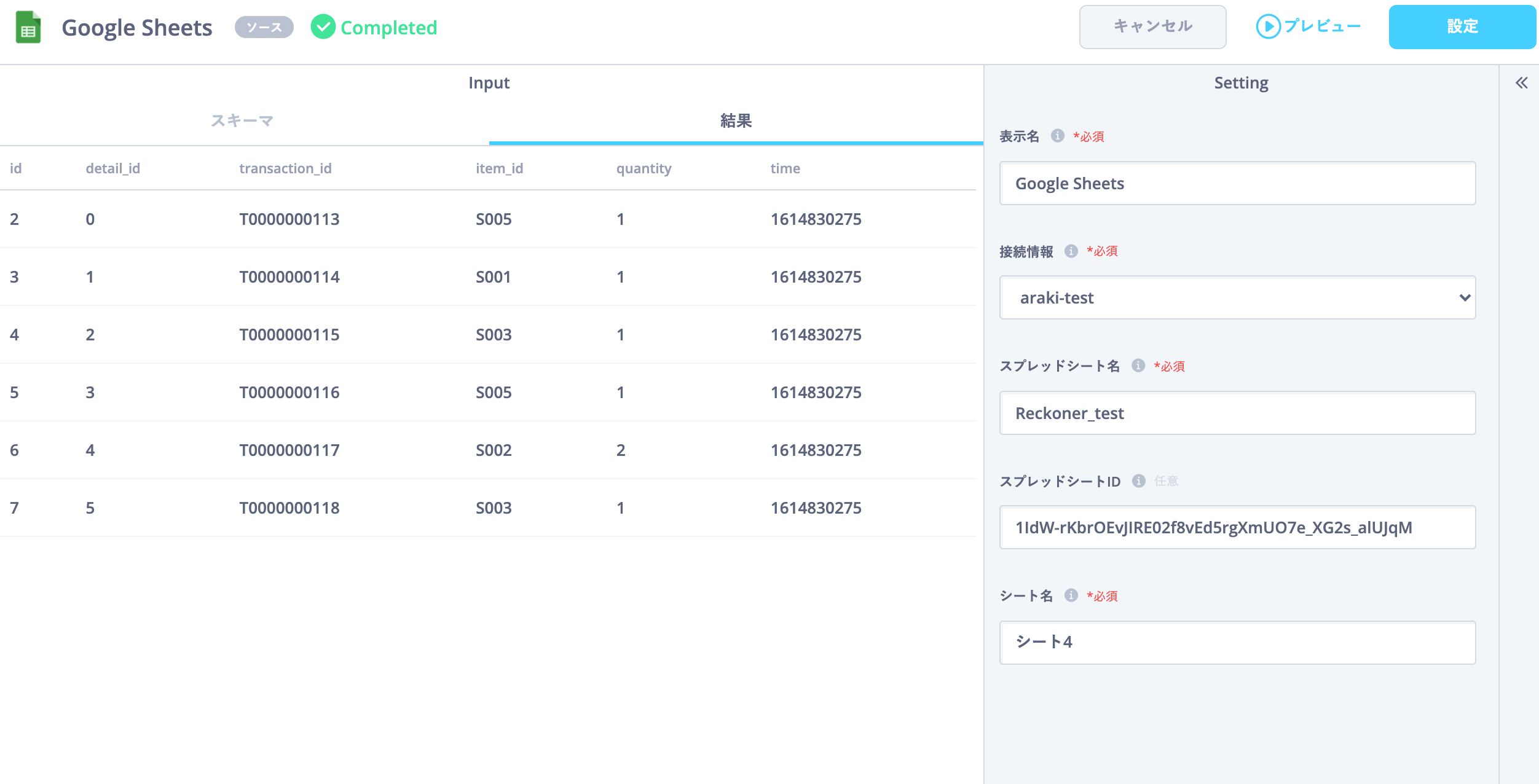Click the Setting panel heading
The image size is (1539, 784).
tap(1241, 83)
